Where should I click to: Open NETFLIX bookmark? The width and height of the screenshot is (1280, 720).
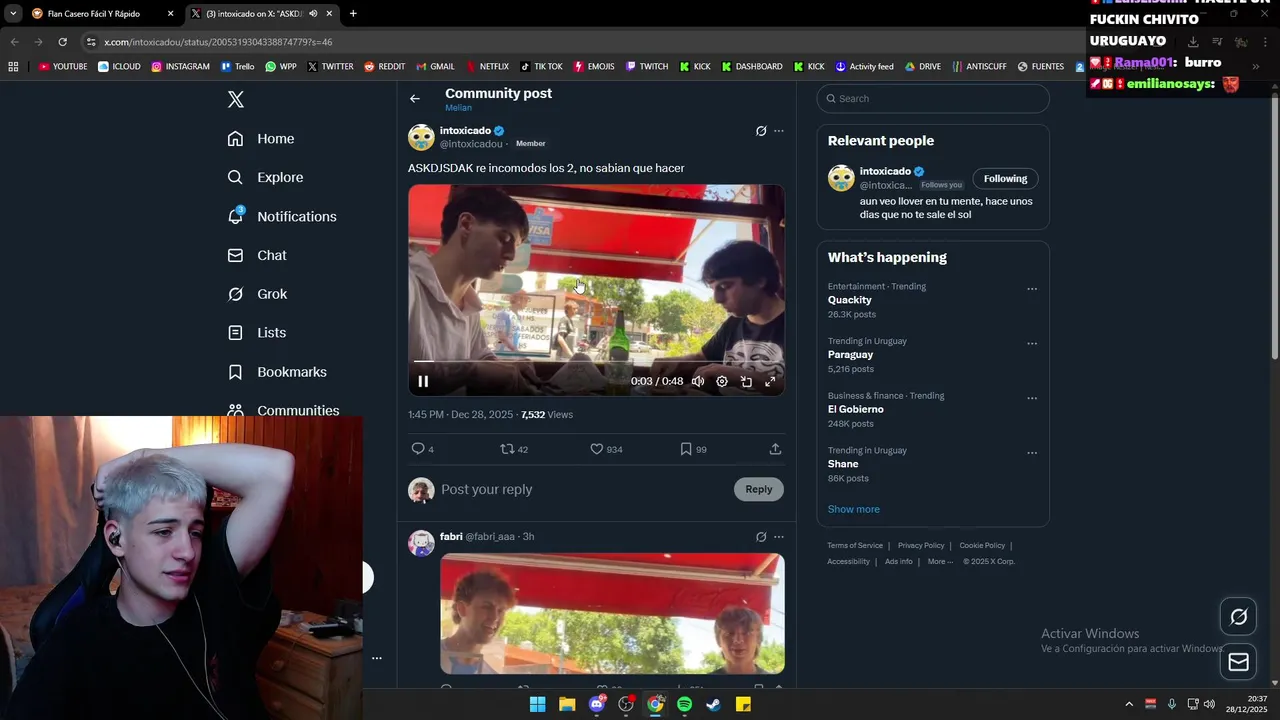click(486, 67)
